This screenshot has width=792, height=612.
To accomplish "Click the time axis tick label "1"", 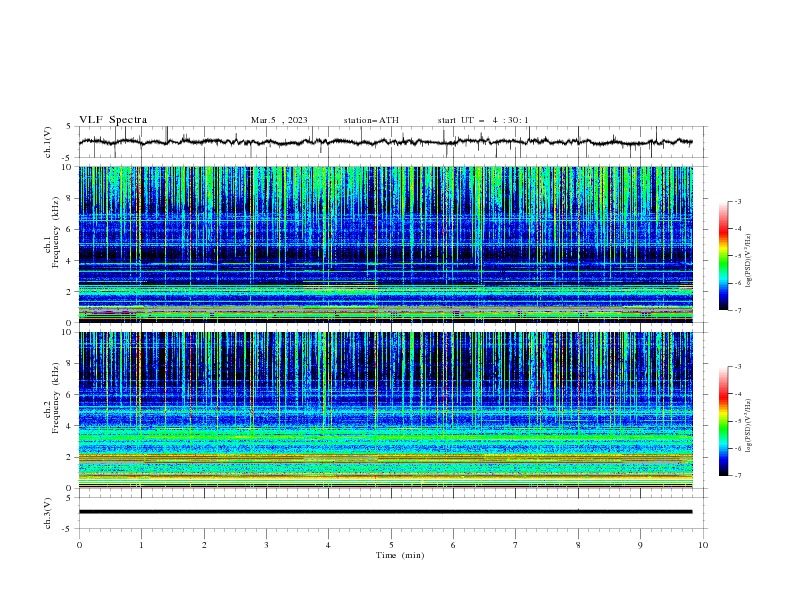I will [x=141, y=545].
